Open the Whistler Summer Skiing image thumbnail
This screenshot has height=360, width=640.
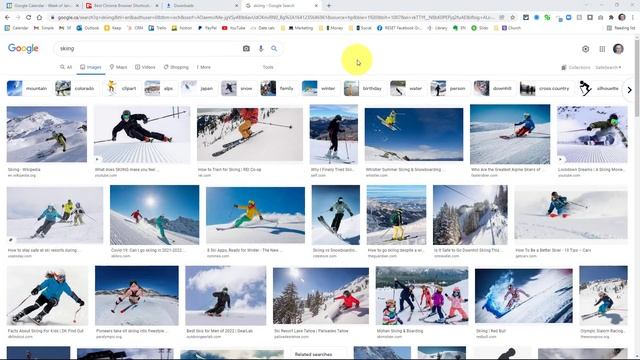tap(414, 134)
